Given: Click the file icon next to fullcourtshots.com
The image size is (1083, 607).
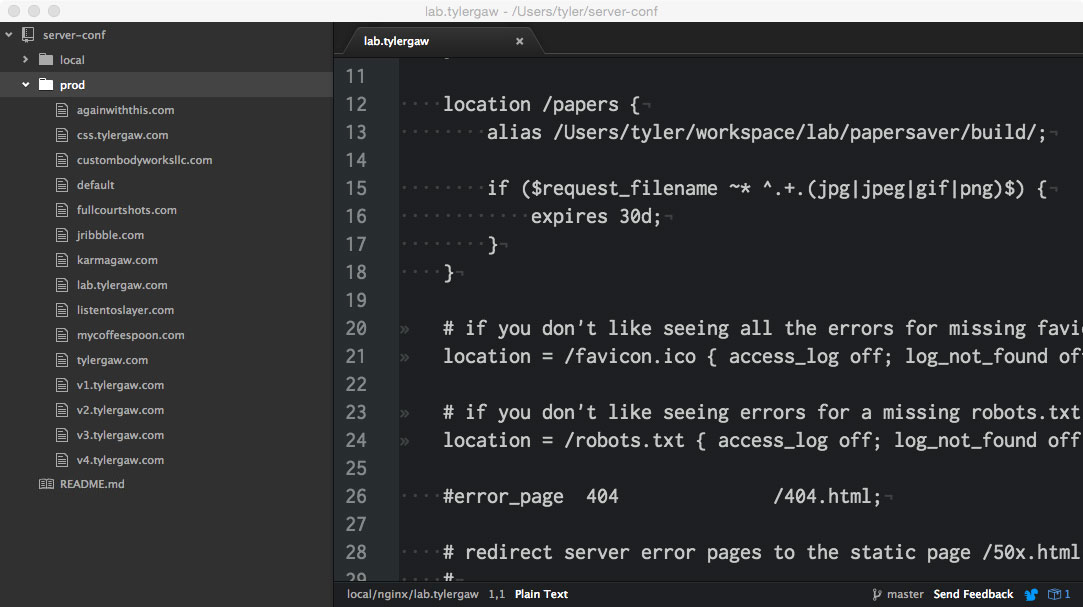Looking at the screenshot, I should pyautogui.click(x=62, y=209).
